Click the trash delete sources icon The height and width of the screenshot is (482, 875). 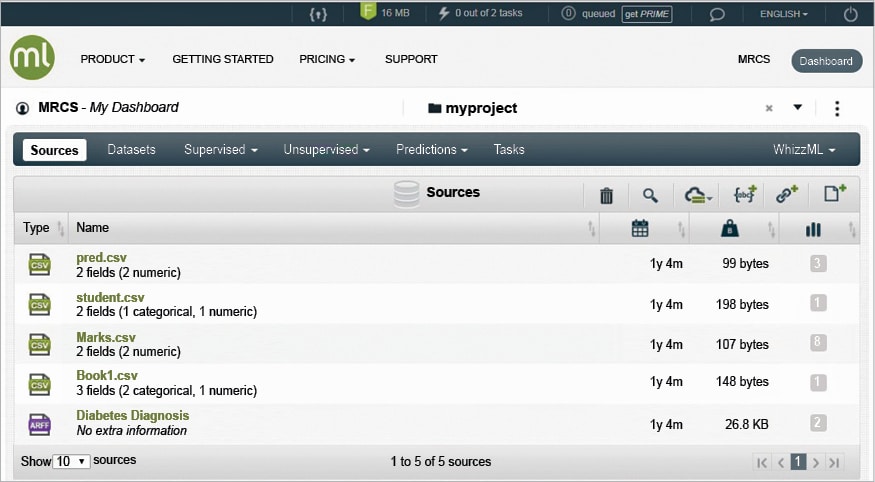click(606, 195)
